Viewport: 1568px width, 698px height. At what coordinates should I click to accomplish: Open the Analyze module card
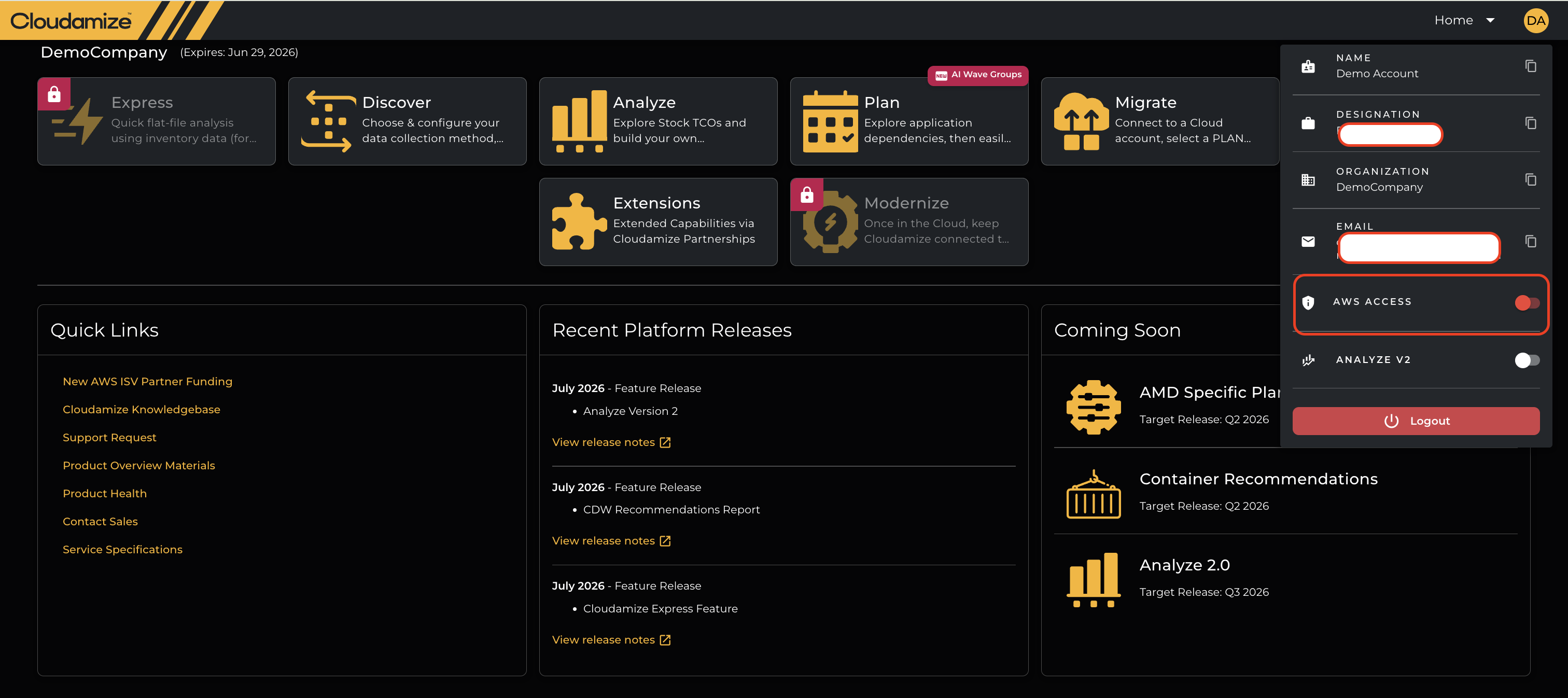click(x=658, y=121)
